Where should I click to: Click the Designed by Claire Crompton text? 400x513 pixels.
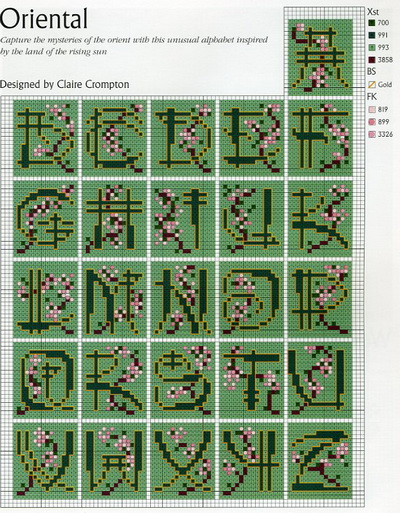point(65,84)
